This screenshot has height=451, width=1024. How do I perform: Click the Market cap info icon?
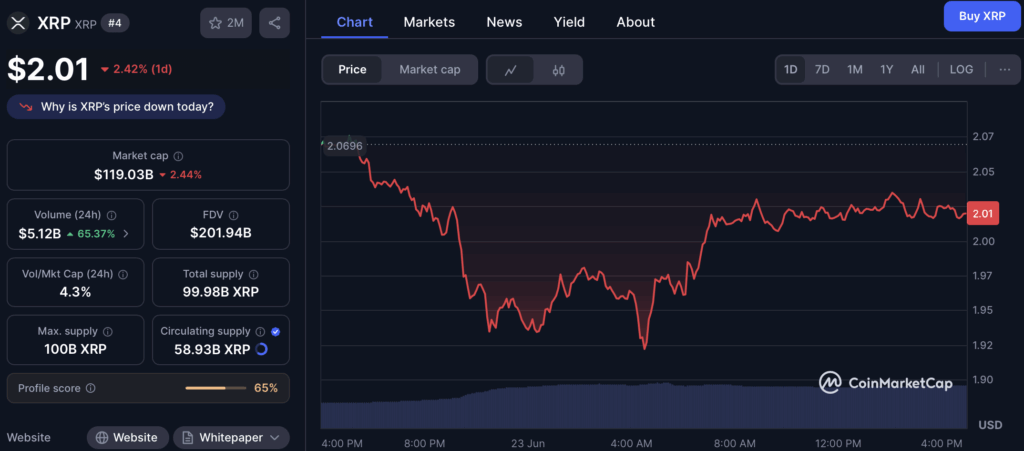pyautogui.click(x=179, y=156)
